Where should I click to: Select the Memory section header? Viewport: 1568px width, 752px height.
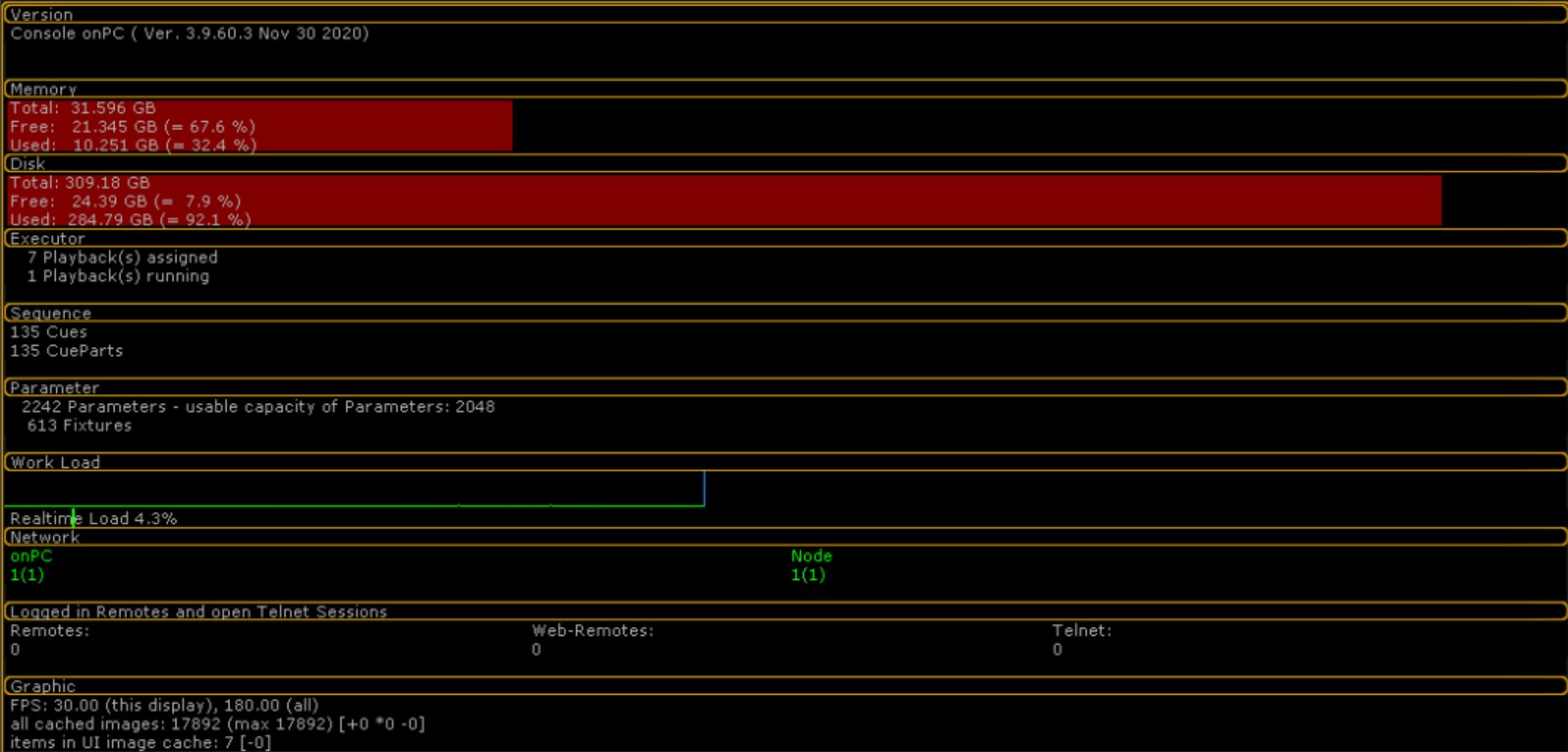pyautogui.click(x=43, y=89)
